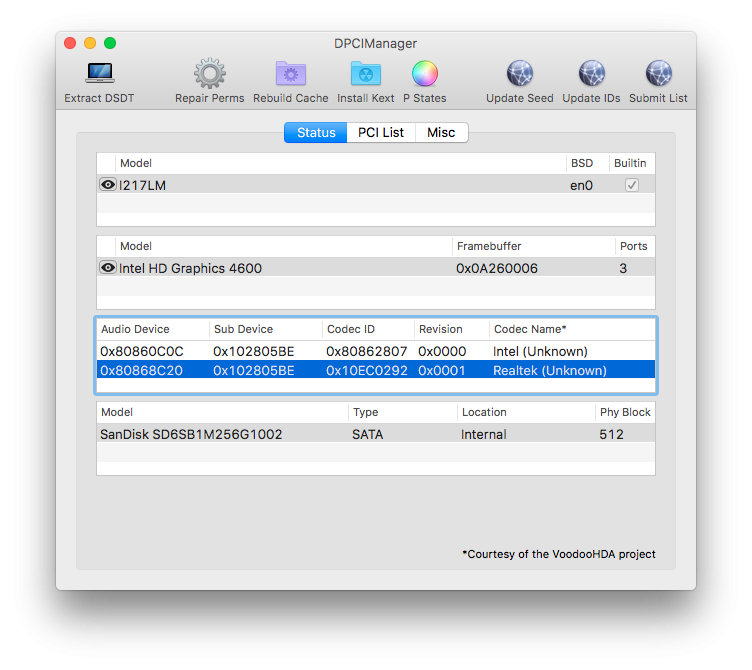Open P States color wheel icon
752x670 pixels.
[x=425, y=74]
